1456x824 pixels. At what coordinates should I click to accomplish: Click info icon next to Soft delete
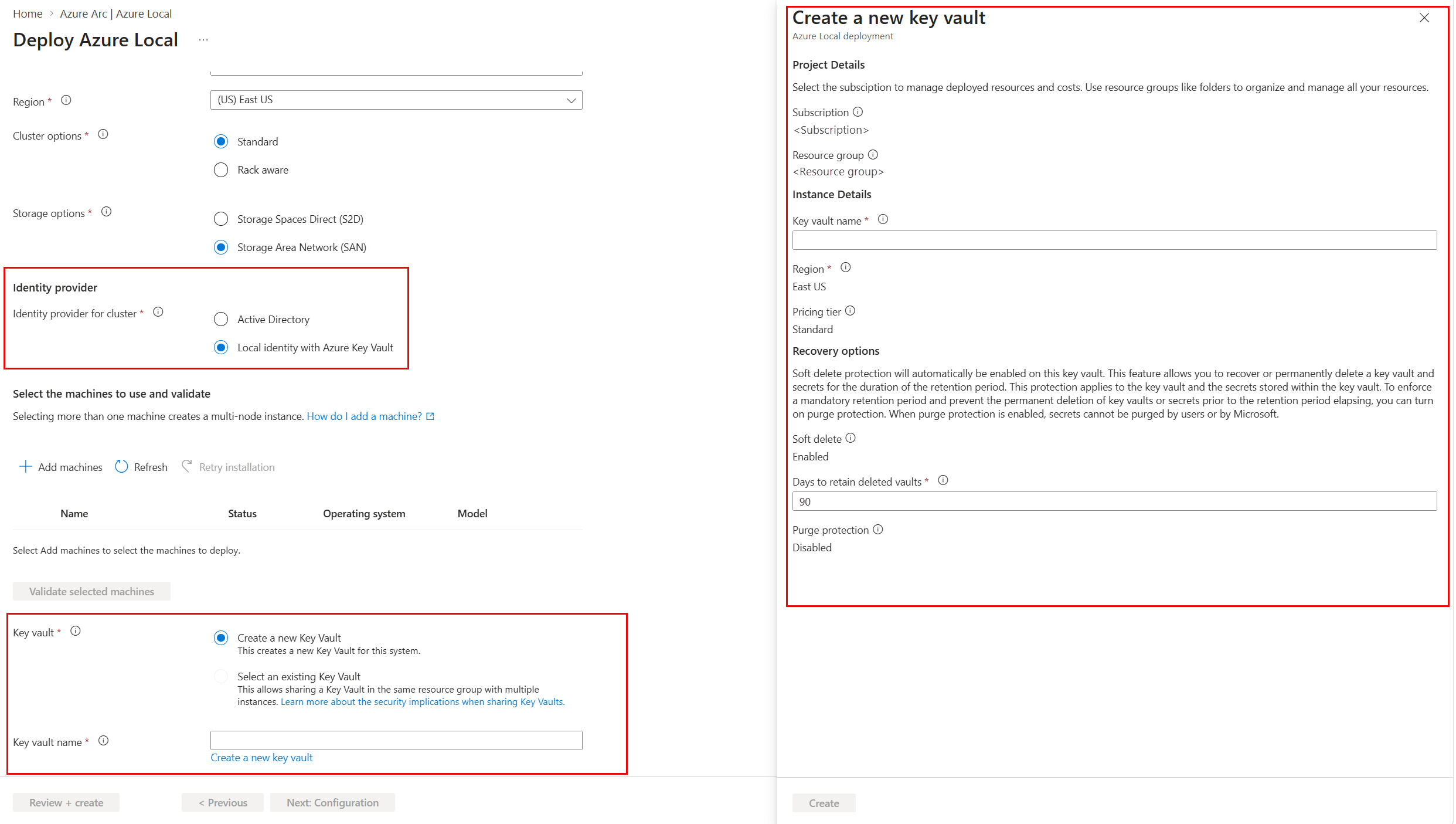[851, 438]
